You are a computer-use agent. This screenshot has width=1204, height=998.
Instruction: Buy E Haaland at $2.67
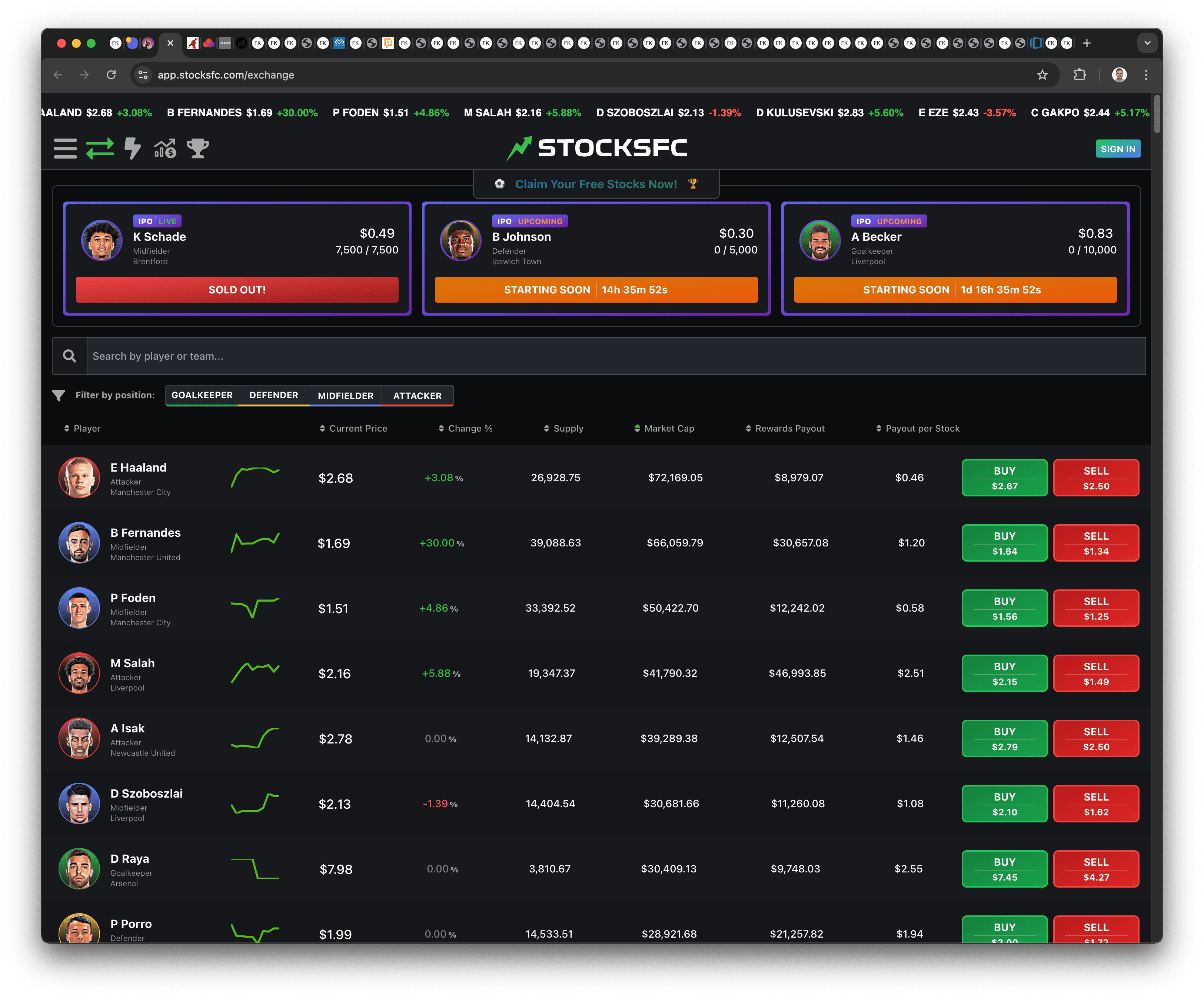click(x=1004, y=478)
